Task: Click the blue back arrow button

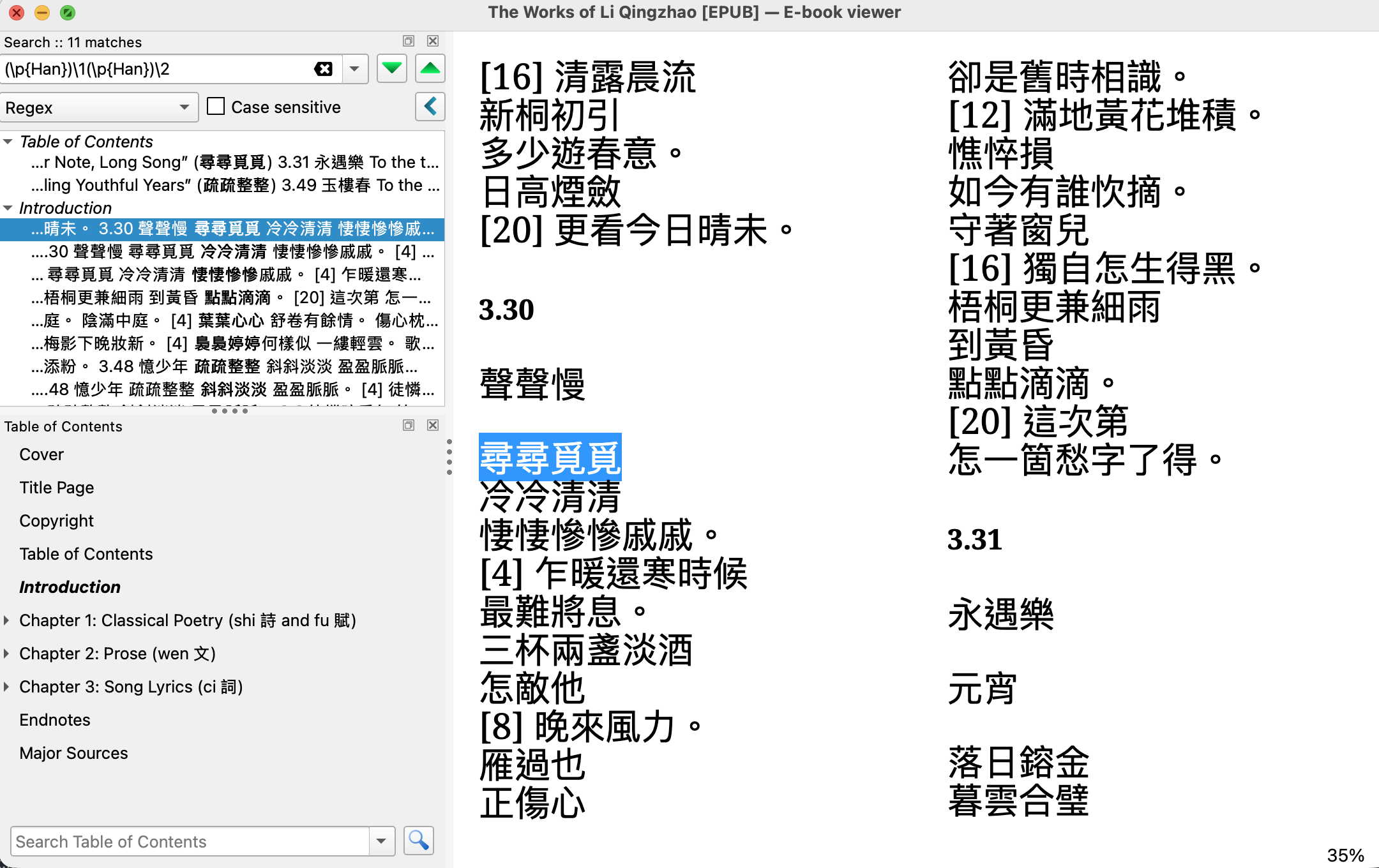Action: [430, 107]
